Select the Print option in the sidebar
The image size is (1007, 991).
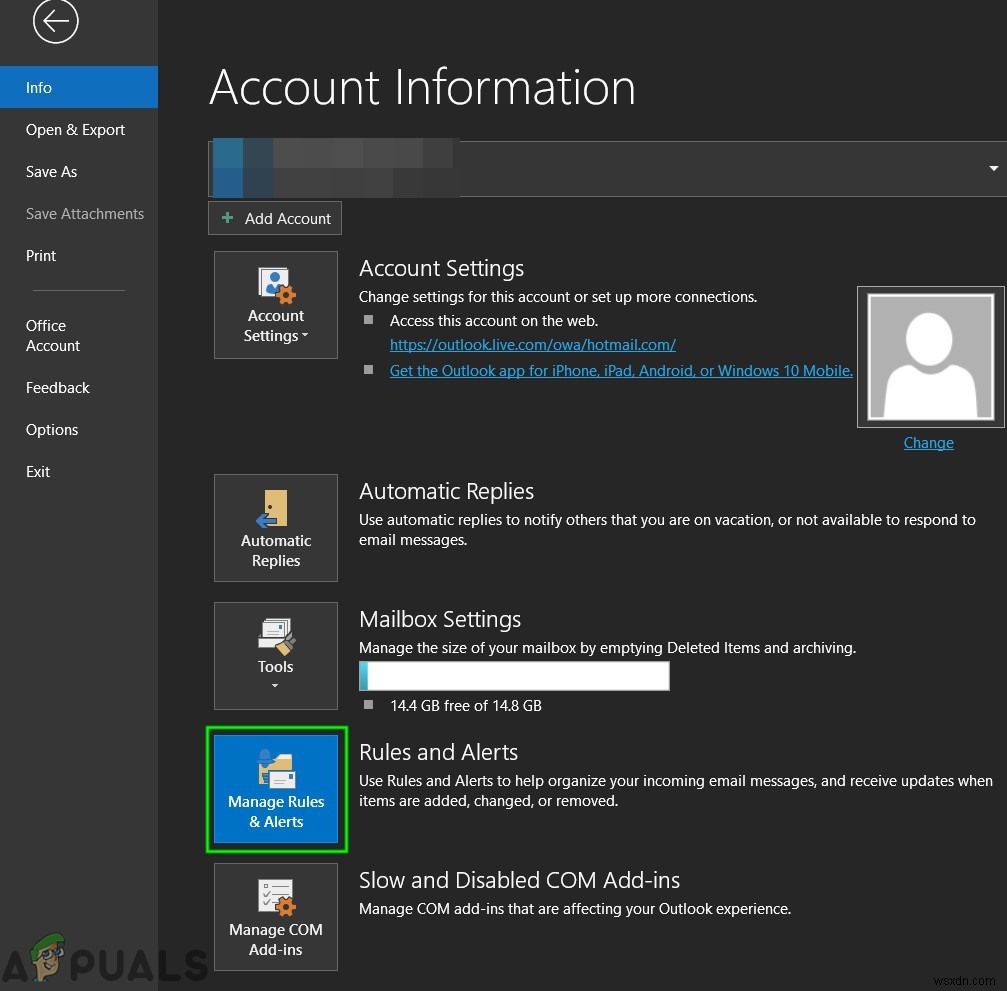coord(41,255)
